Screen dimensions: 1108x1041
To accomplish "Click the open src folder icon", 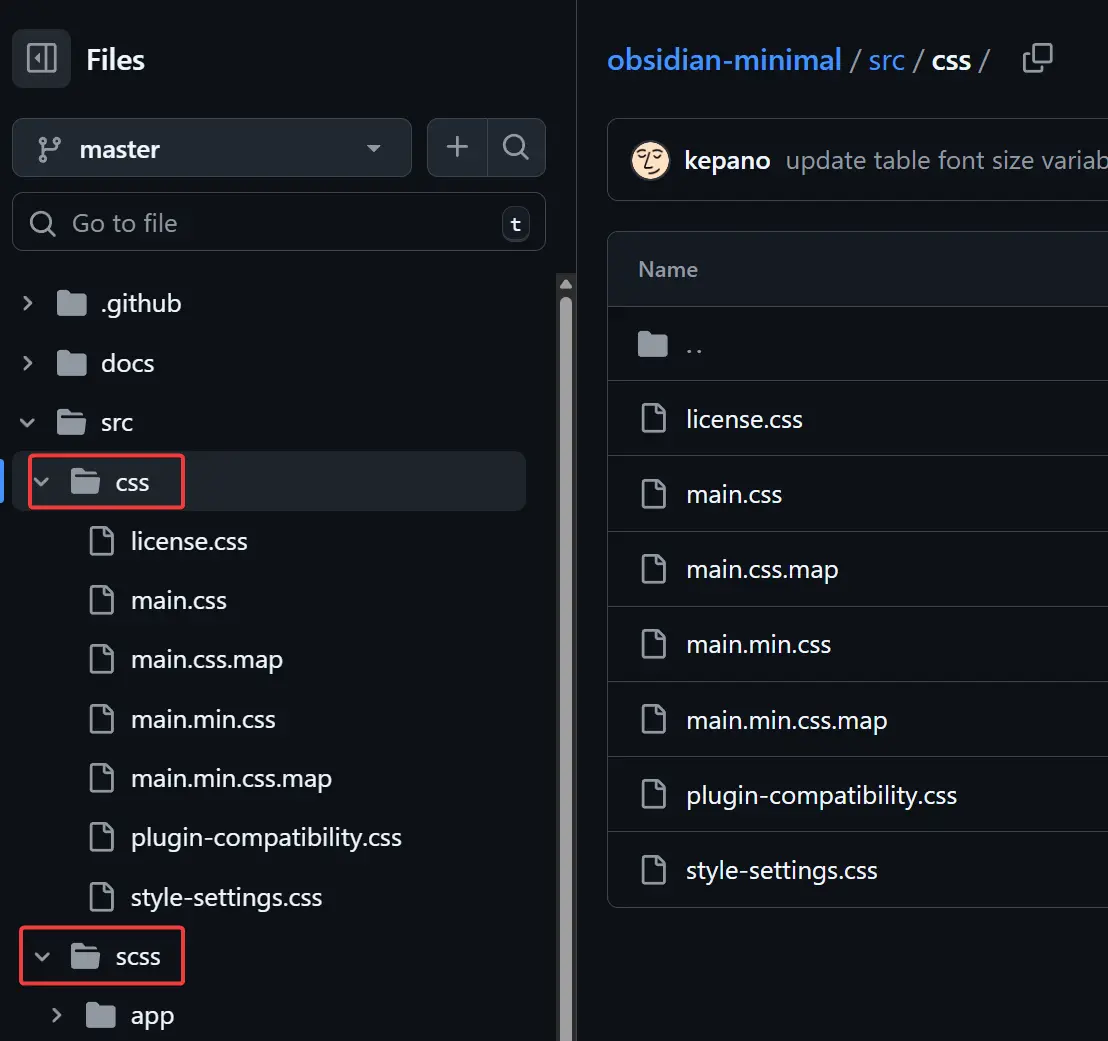I will point(71,423).
